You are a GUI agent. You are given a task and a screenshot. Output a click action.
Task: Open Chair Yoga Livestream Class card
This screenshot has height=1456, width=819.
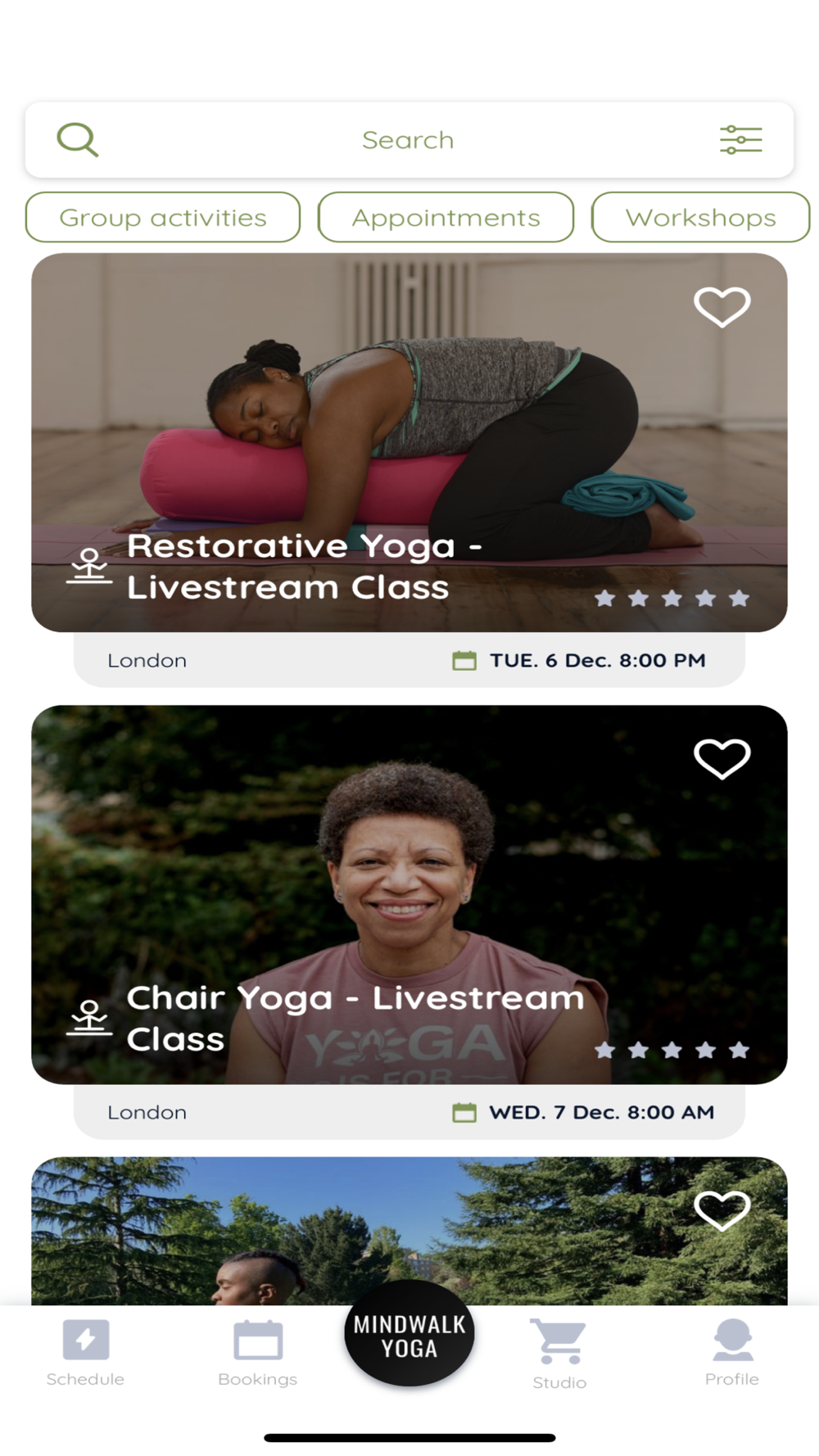click(409, 894)
